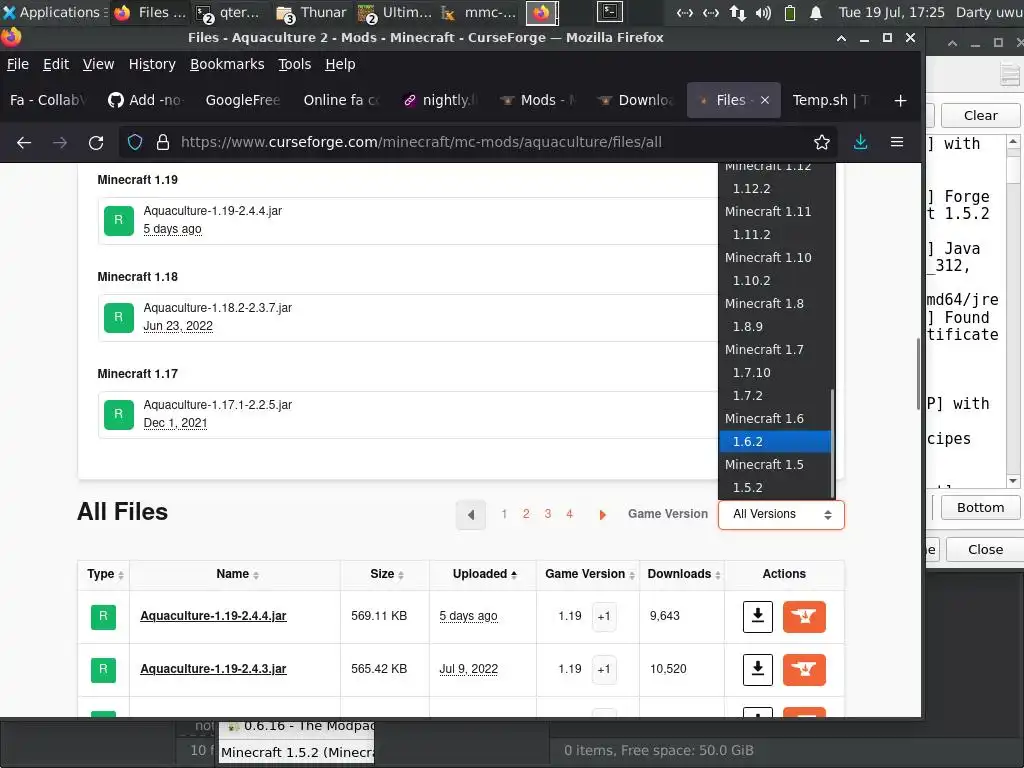Install Aquaculture-1.19-2.4.4.jar via orange CurseForge button
This screenshot has width=1024, height=768.
tap(804, 616)
